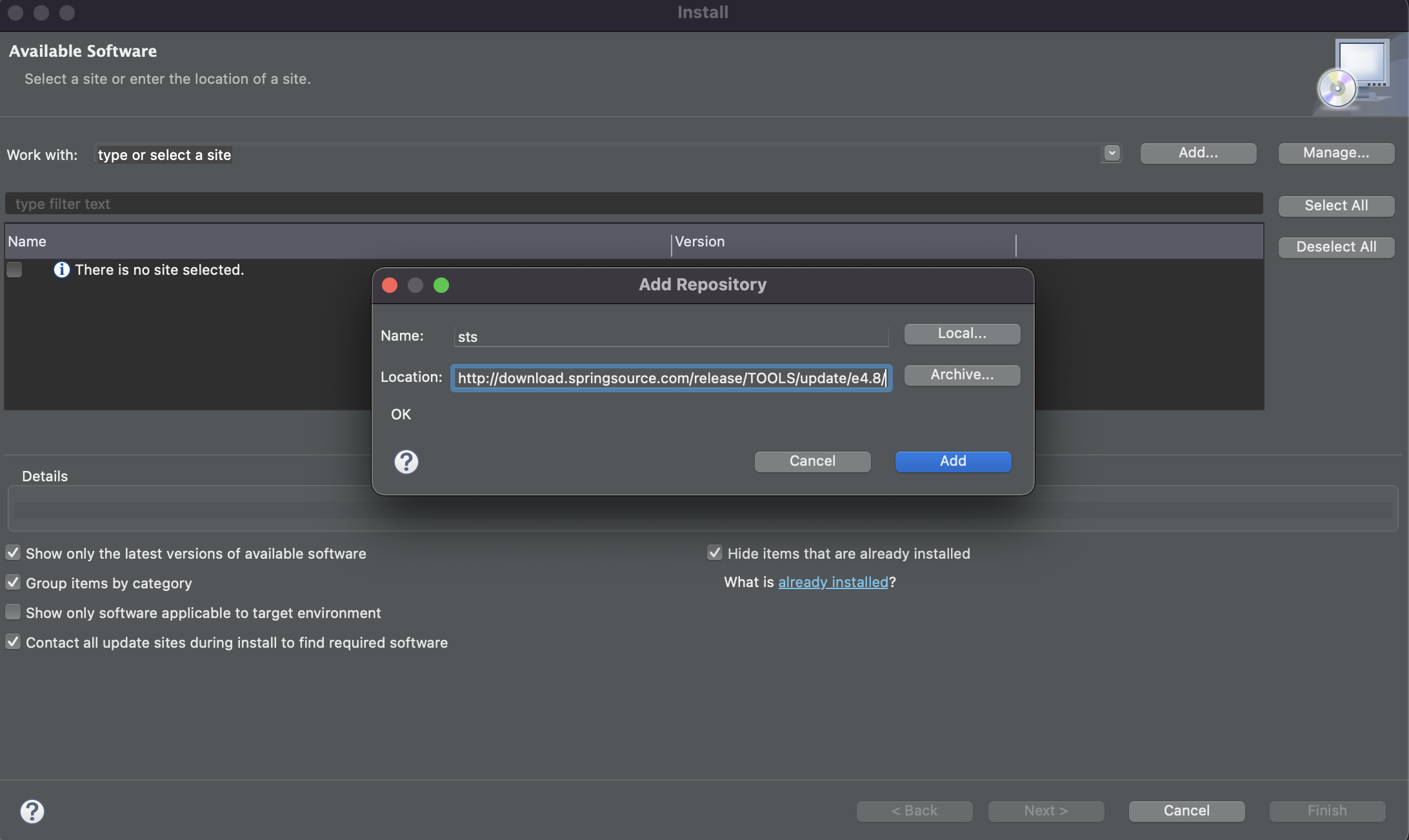This screenshot has width=1409, height=840.
Task: Toggle Show only the latest versions checkbox
Action: [x=13, y=553]
